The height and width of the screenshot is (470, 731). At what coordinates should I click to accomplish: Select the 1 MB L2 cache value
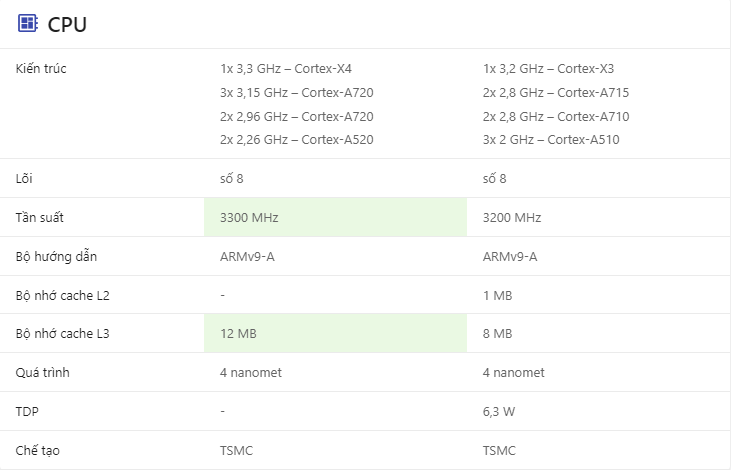coord(497,295)
